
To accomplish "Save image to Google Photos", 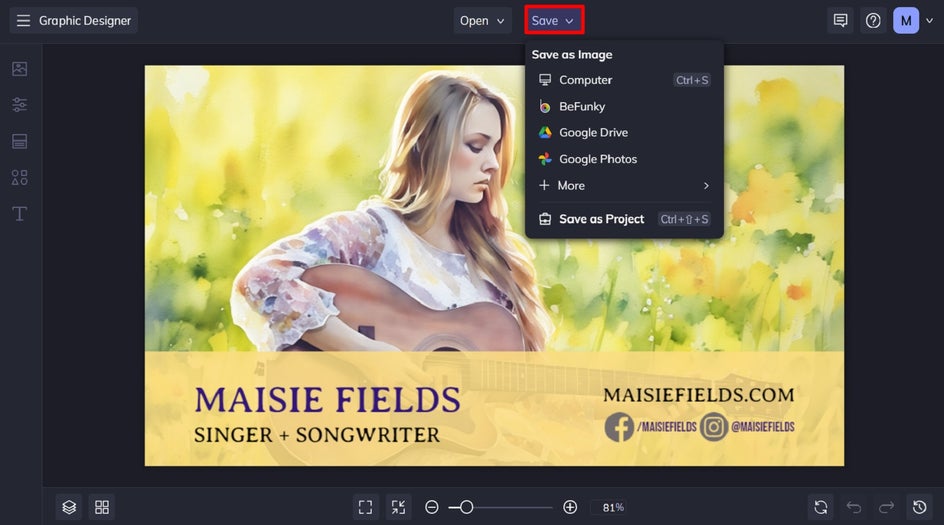I will [x=624, y=159].
